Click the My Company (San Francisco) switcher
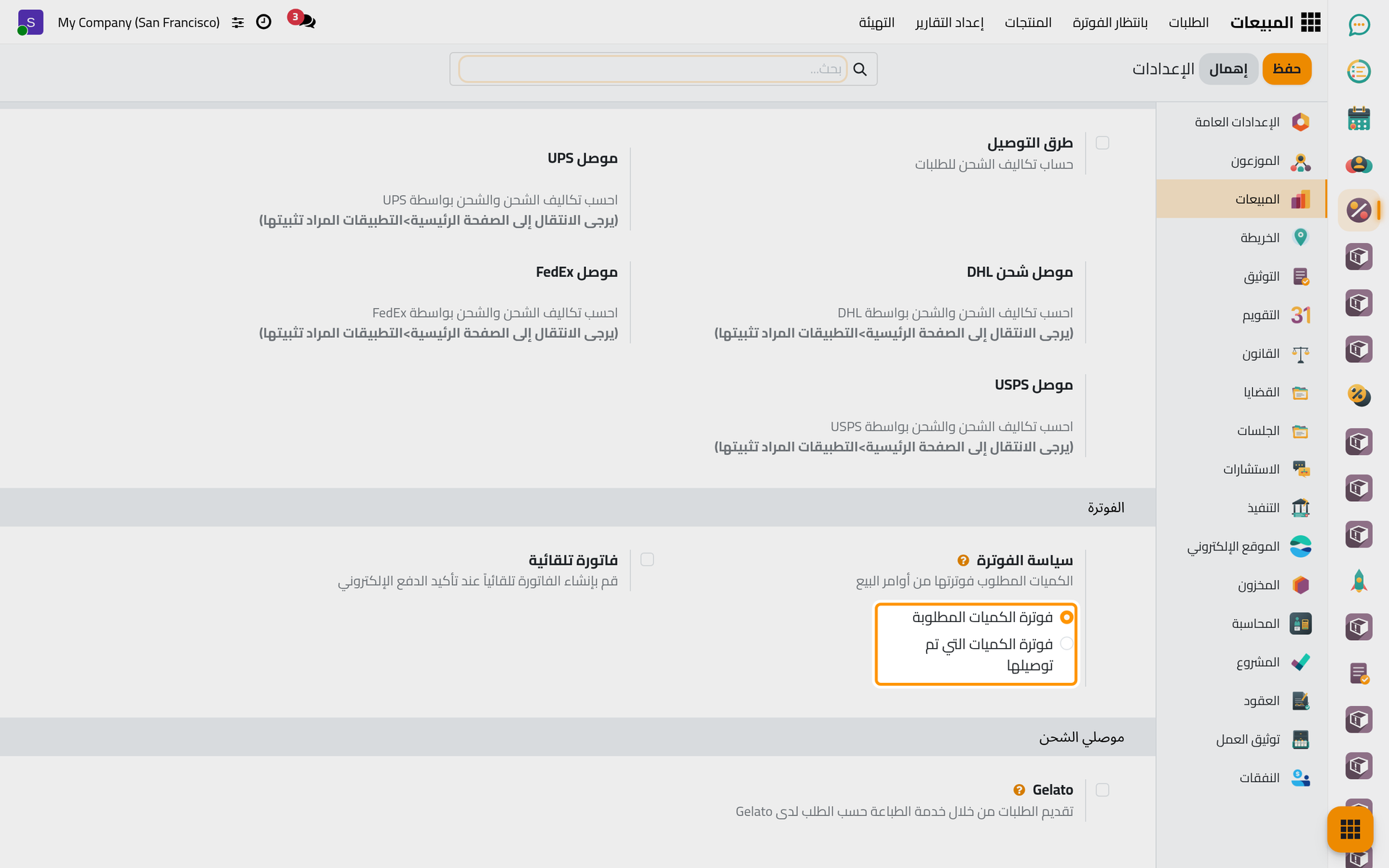This screenshot has height=868, width=1389. [x=139, y=22]
